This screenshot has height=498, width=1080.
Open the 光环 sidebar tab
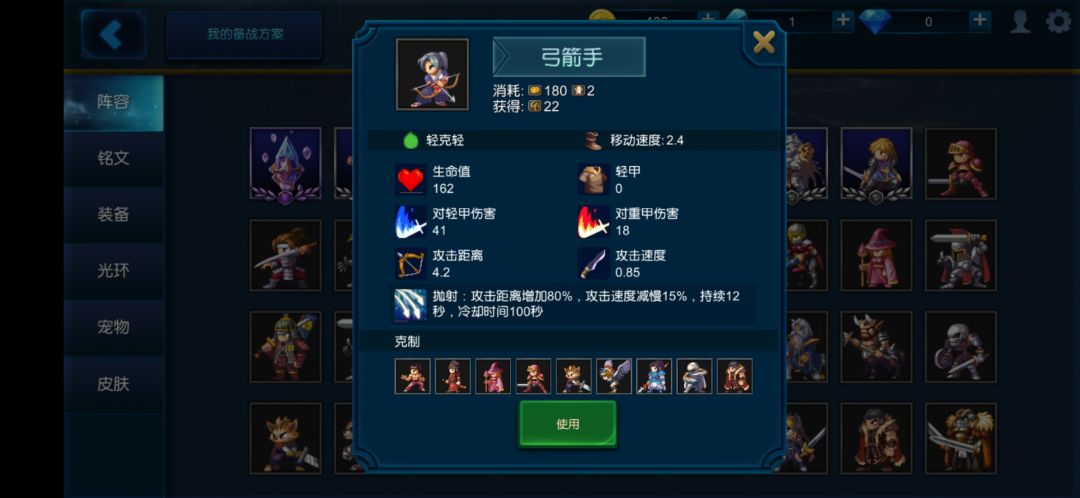[x=114, y=271]
